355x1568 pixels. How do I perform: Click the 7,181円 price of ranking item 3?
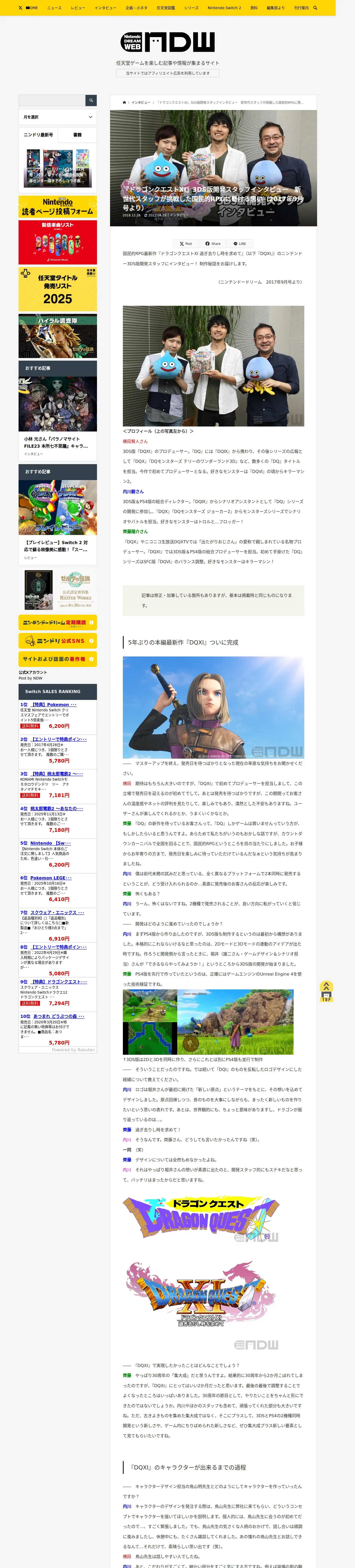59,795
